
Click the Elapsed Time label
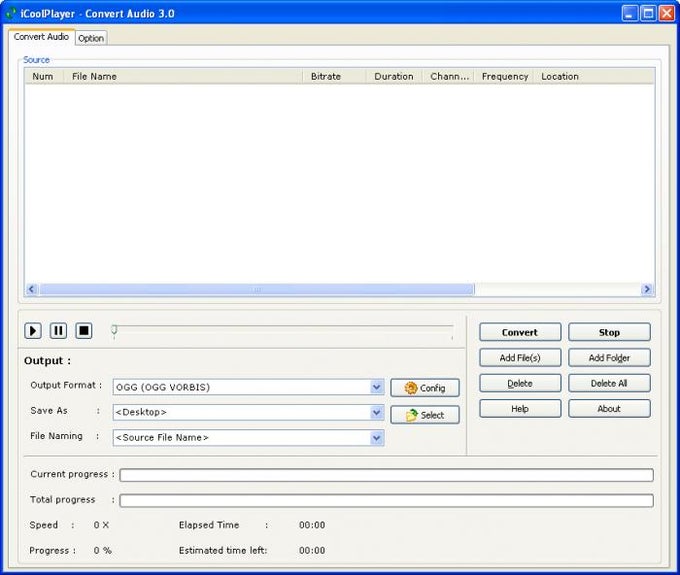pyautogui.click(x=209, y=525)
